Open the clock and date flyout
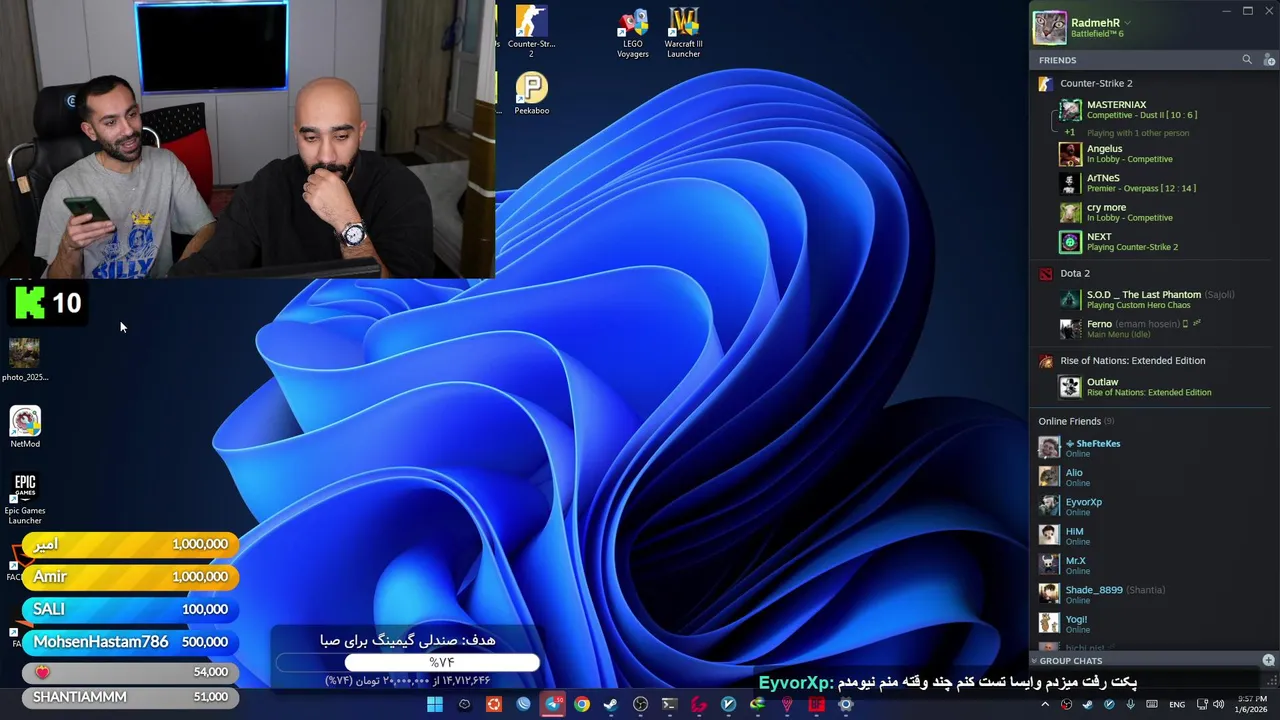The height and width of the screenshot is (720, 1280). (x=1252, y=704)
